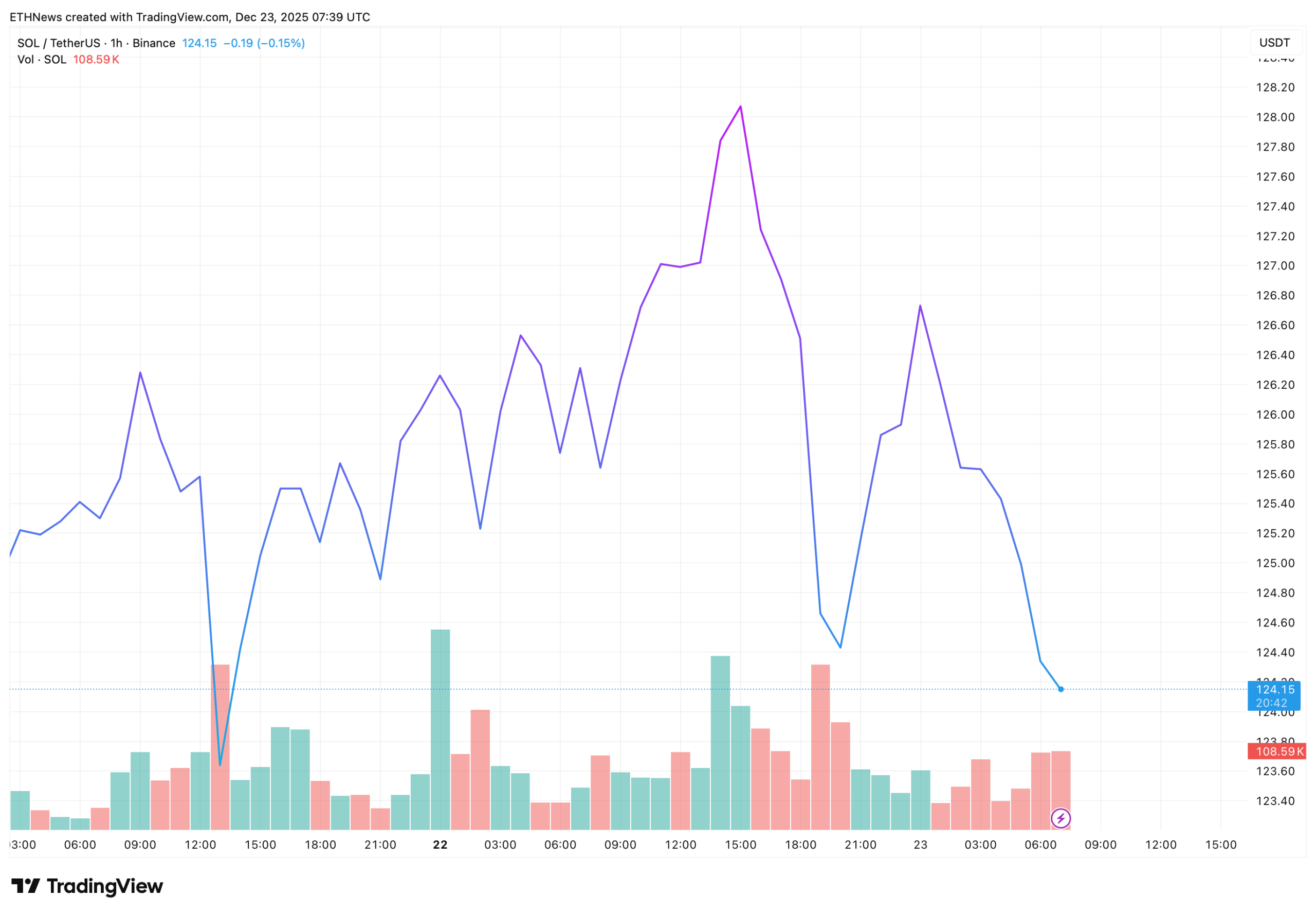Viewport: 1316px width, 915px height.
Task: Click the chart's highest price peak
Action: point(740,106)
